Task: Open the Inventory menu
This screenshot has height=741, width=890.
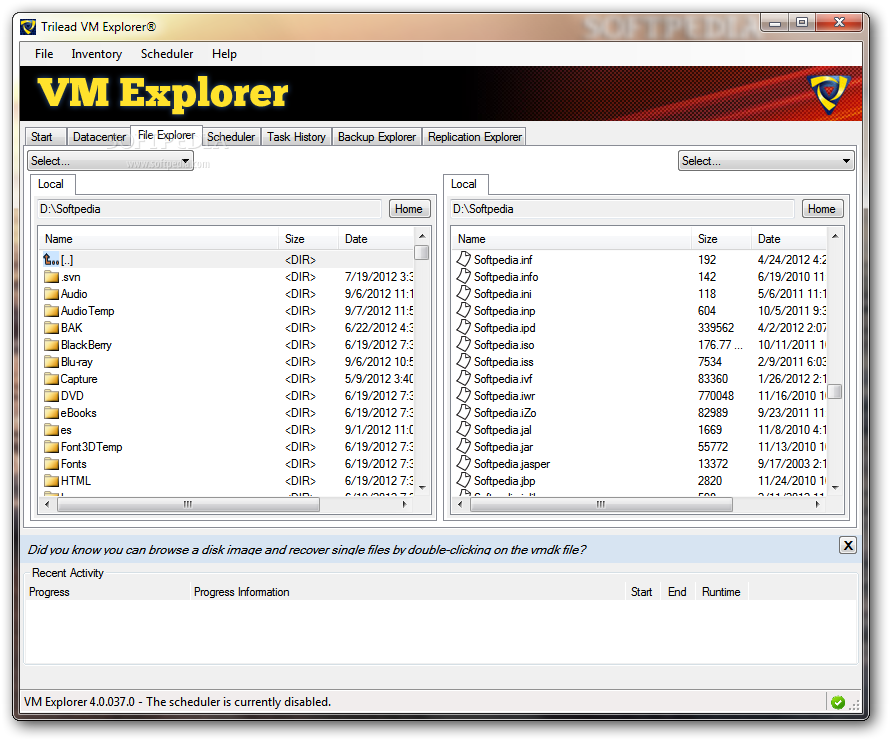Action: coord(96,54)
